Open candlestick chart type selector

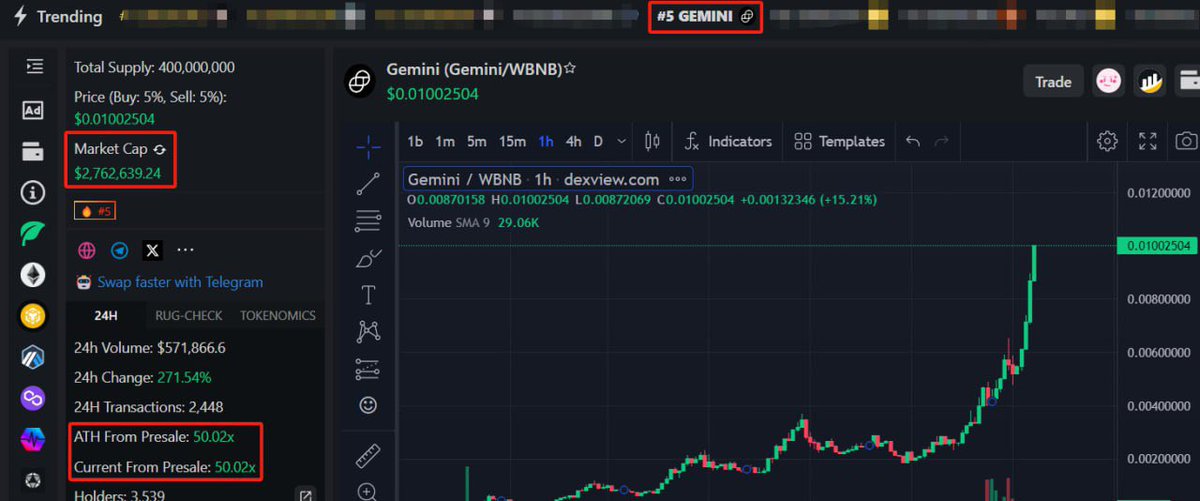(x=652, y=141)
